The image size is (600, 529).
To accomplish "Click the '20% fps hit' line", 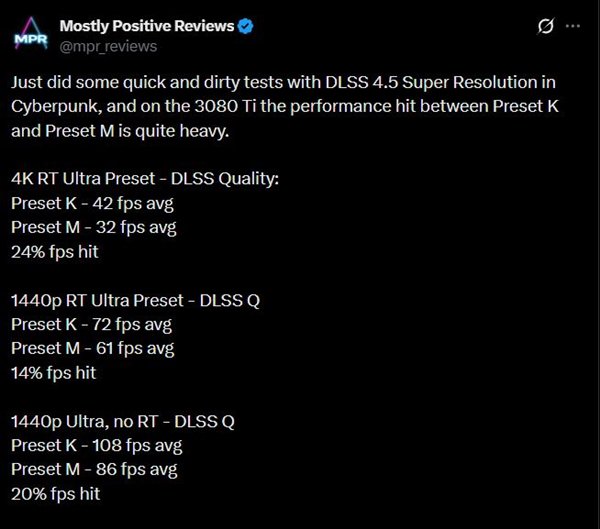I will [x=56, y=493].
